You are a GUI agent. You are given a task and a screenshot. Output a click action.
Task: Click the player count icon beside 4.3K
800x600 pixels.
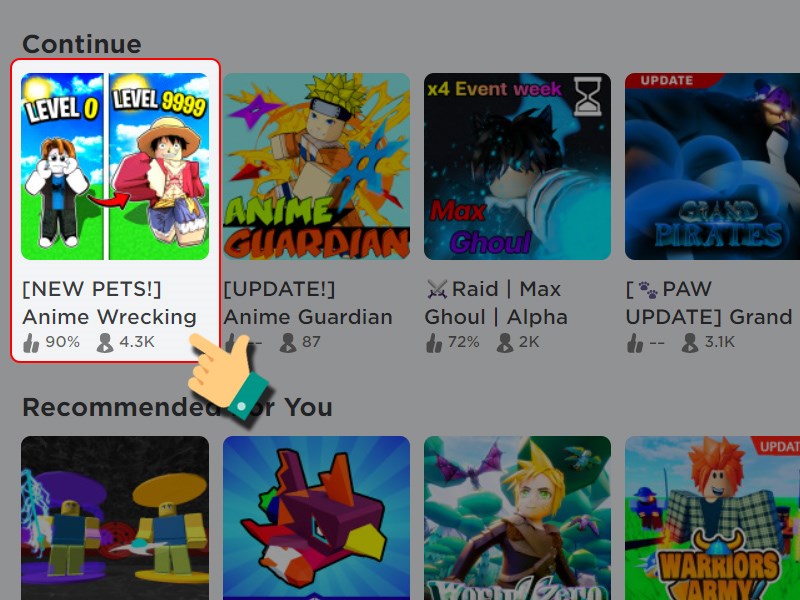coord(105,343)
